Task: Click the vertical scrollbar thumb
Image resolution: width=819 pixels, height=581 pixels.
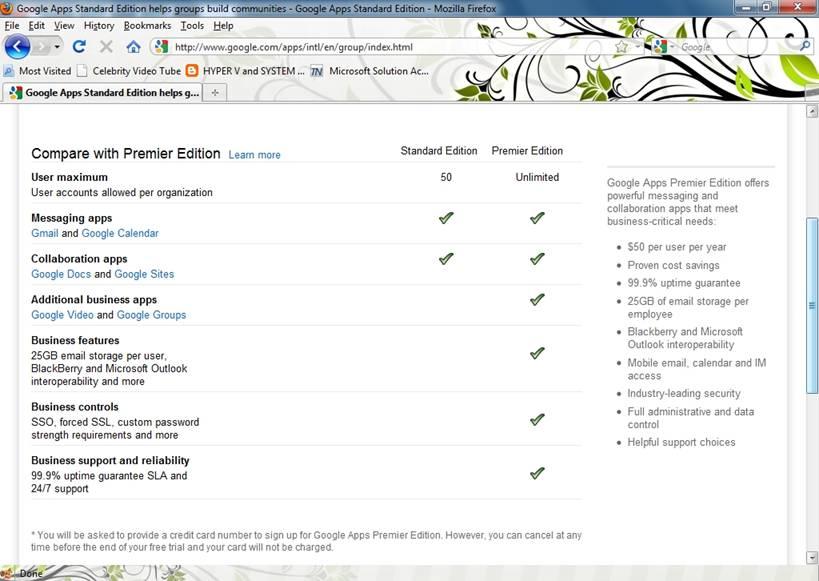Action: [812, 305]
